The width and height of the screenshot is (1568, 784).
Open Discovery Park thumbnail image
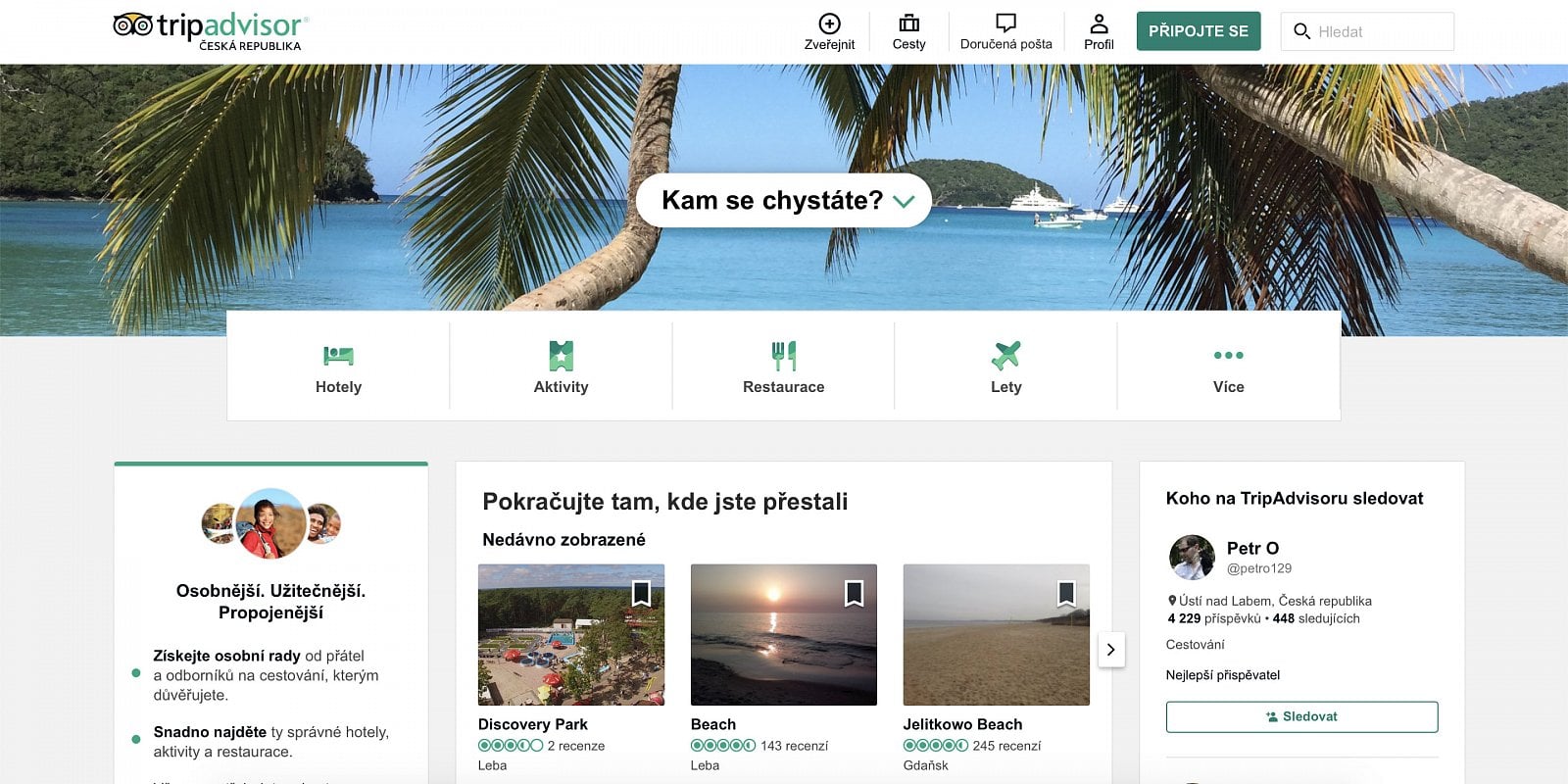click(570, 634)
